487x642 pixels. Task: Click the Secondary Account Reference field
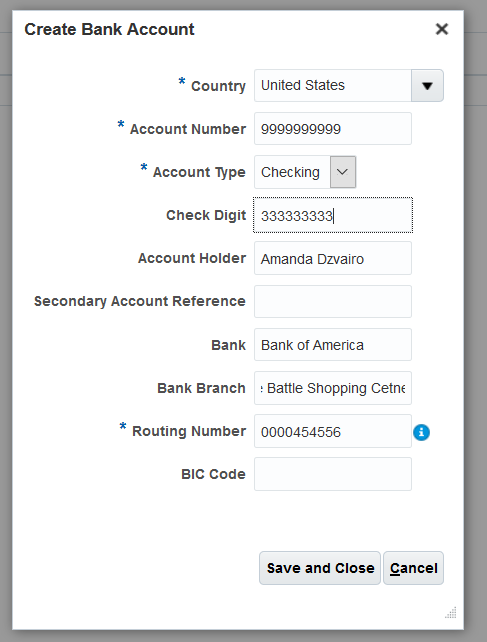(333, 301)
